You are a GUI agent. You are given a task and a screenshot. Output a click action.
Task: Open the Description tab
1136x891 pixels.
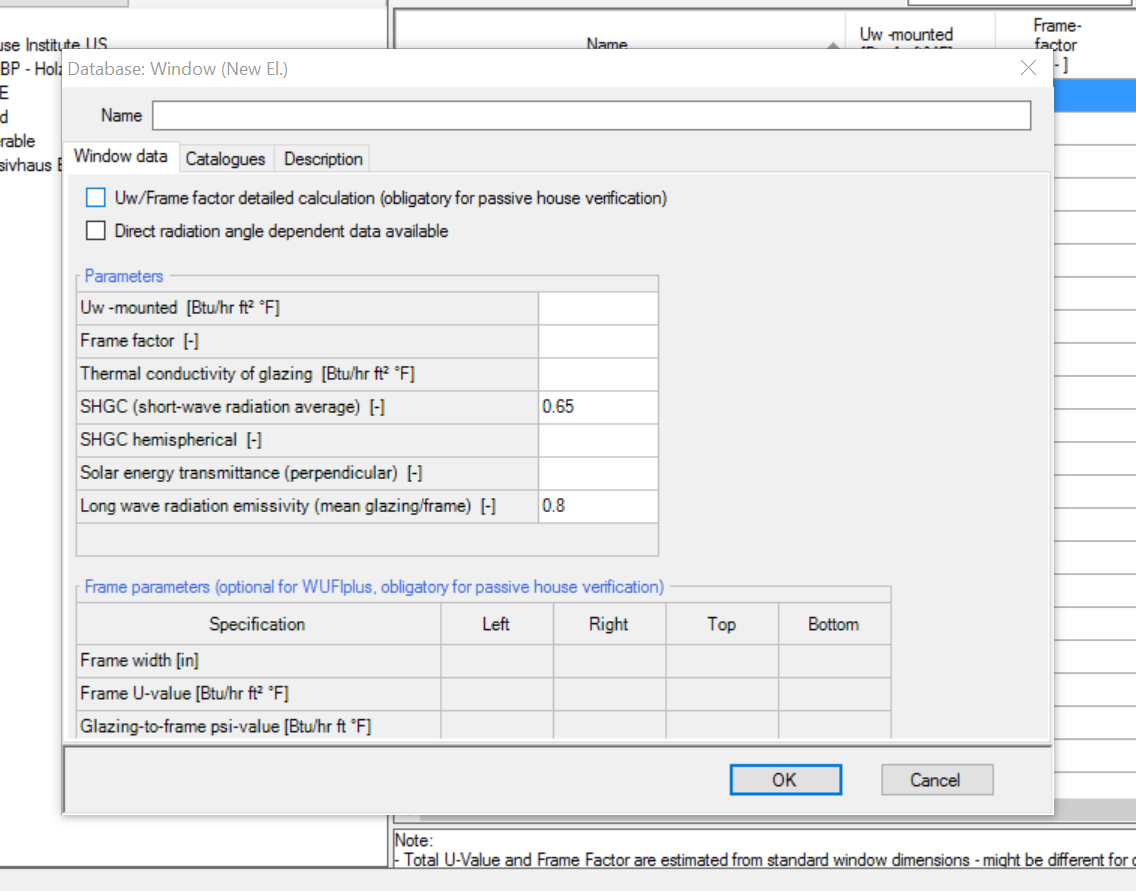click(x=322, y=158)
